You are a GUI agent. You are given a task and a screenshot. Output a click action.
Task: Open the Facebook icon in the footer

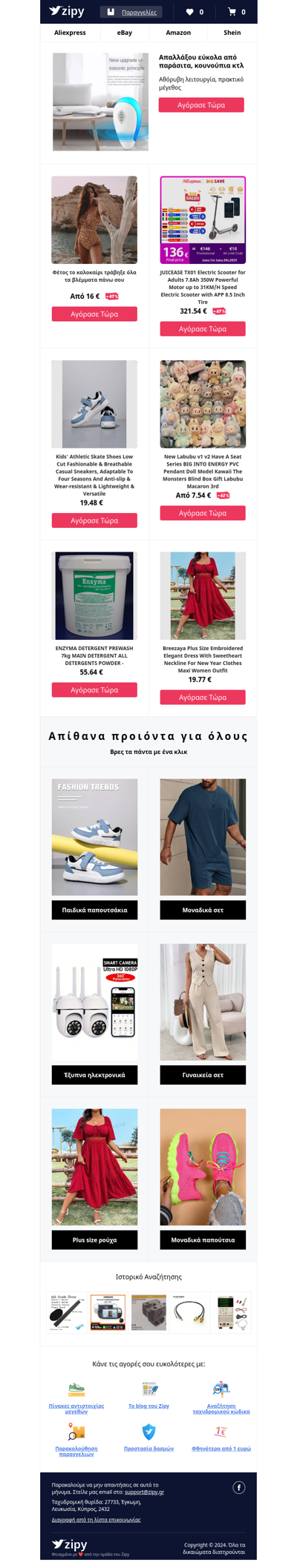point(239,1487)
